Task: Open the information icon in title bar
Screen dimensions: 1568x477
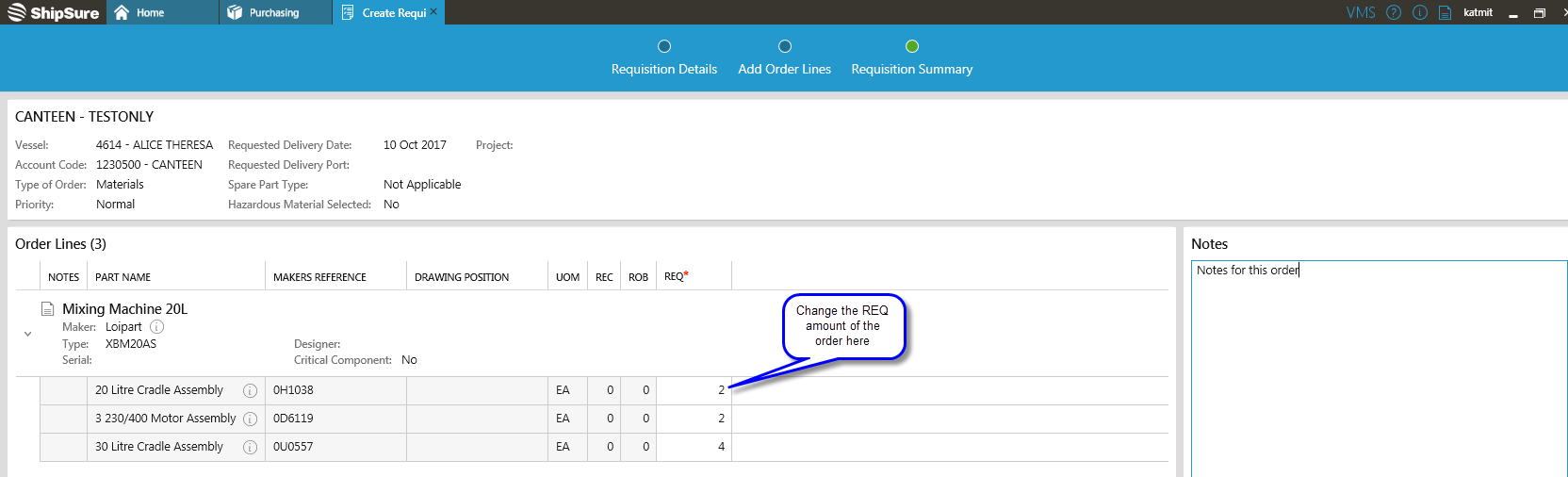Action: coord(1420,12)
